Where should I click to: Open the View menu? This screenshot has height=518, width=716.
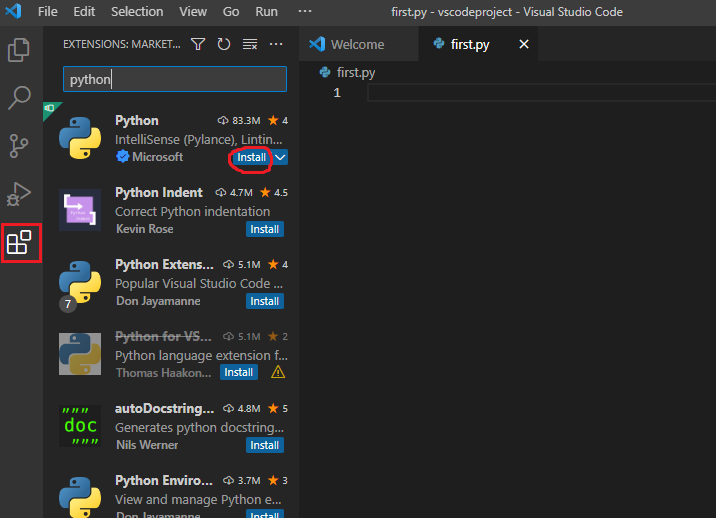pyautogui.click(x=193, y=11)
